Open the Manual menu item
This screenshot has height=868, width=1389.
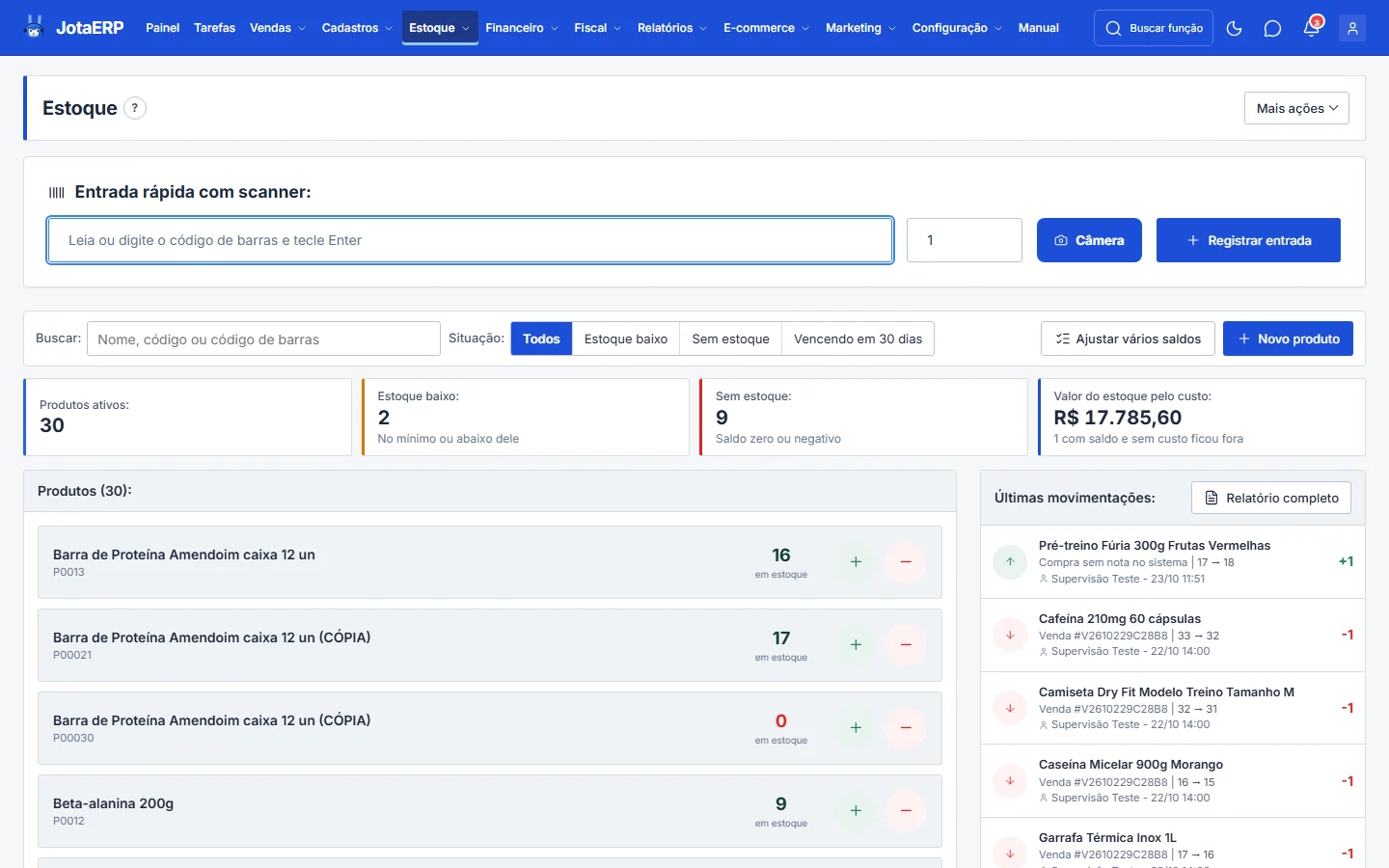tap(1038, 28)
